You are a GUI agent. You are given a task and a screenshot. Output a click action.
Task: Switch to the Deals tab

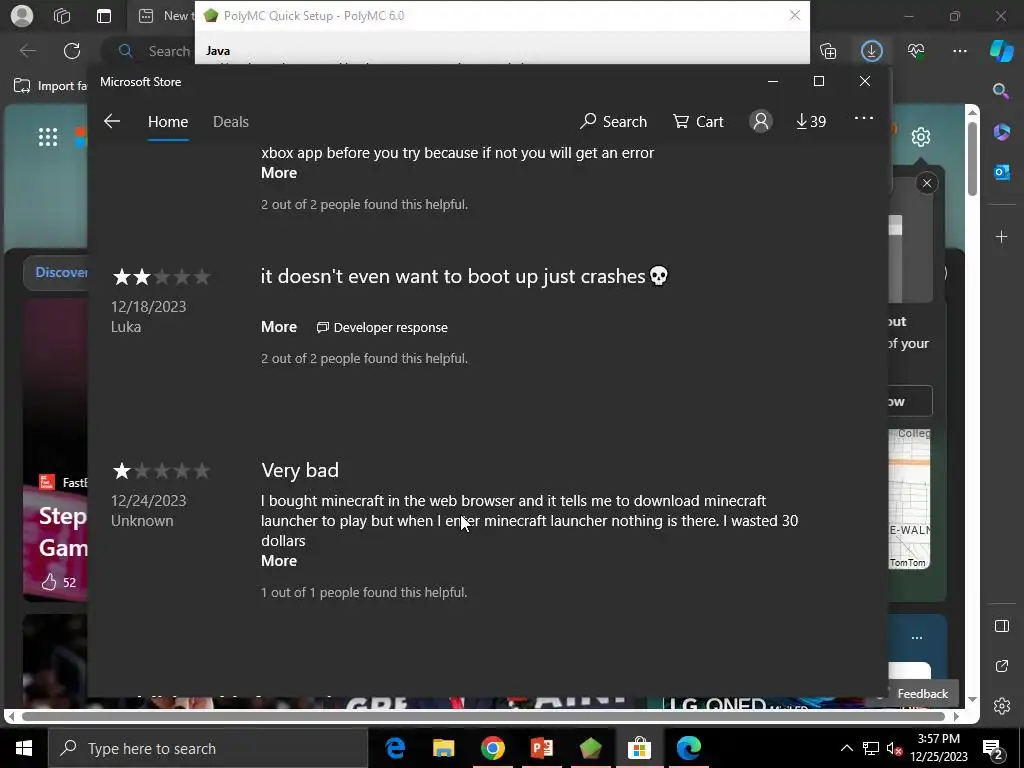click(231, 121)
